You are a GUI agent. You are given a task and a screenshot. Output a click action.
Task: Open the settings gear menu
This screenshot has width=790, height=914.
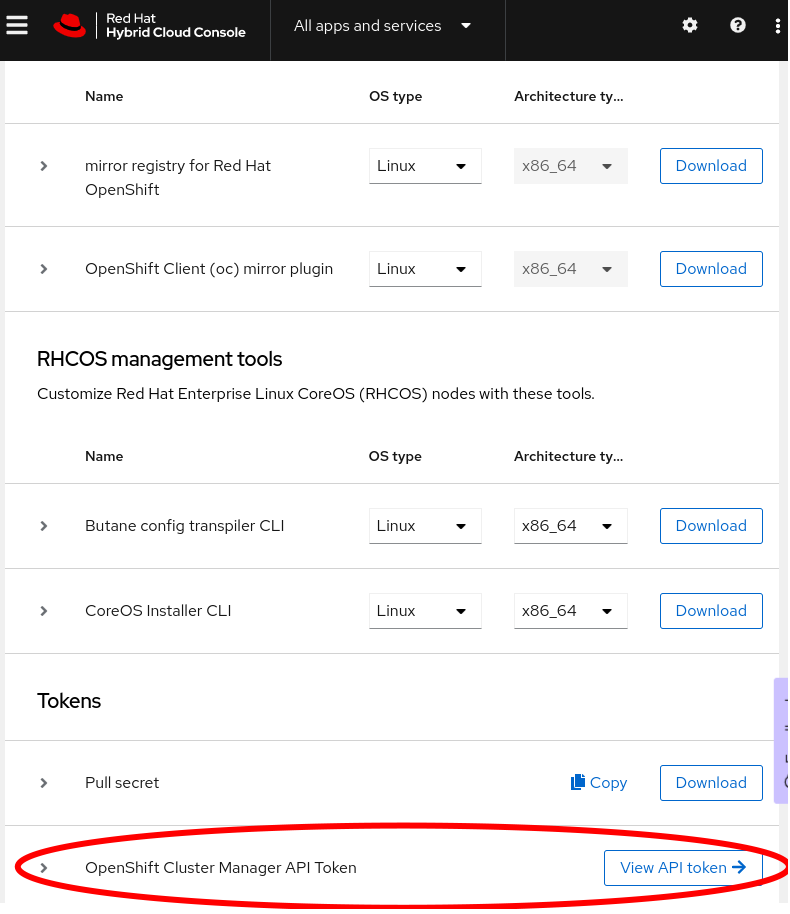pyautogui.click(x=690, y=26)
